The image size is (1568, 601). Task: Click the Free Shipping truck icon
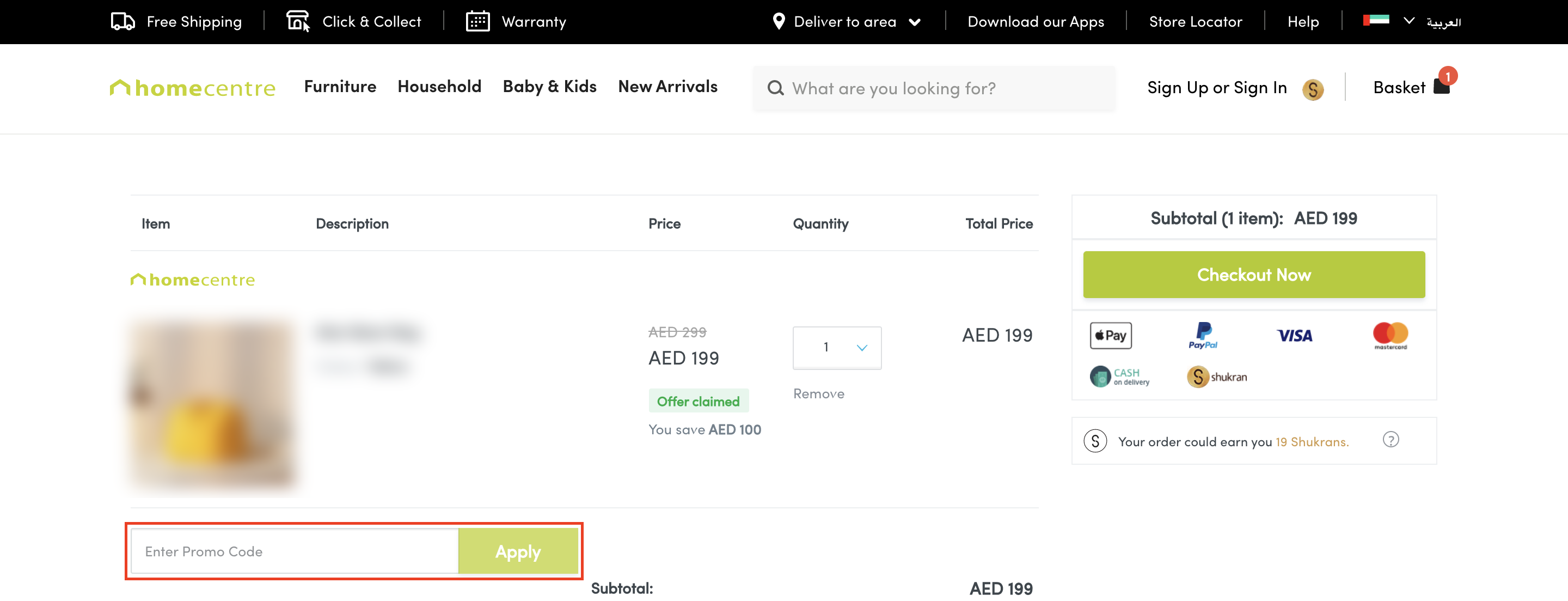tap(123, 21)
